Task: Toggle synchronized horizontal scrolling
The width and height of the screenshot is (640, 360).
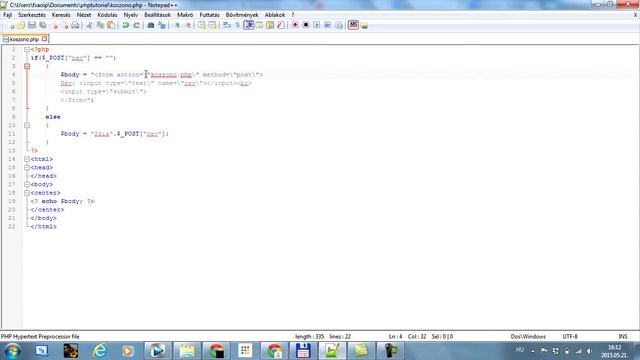Action: (x=212, y=25)
